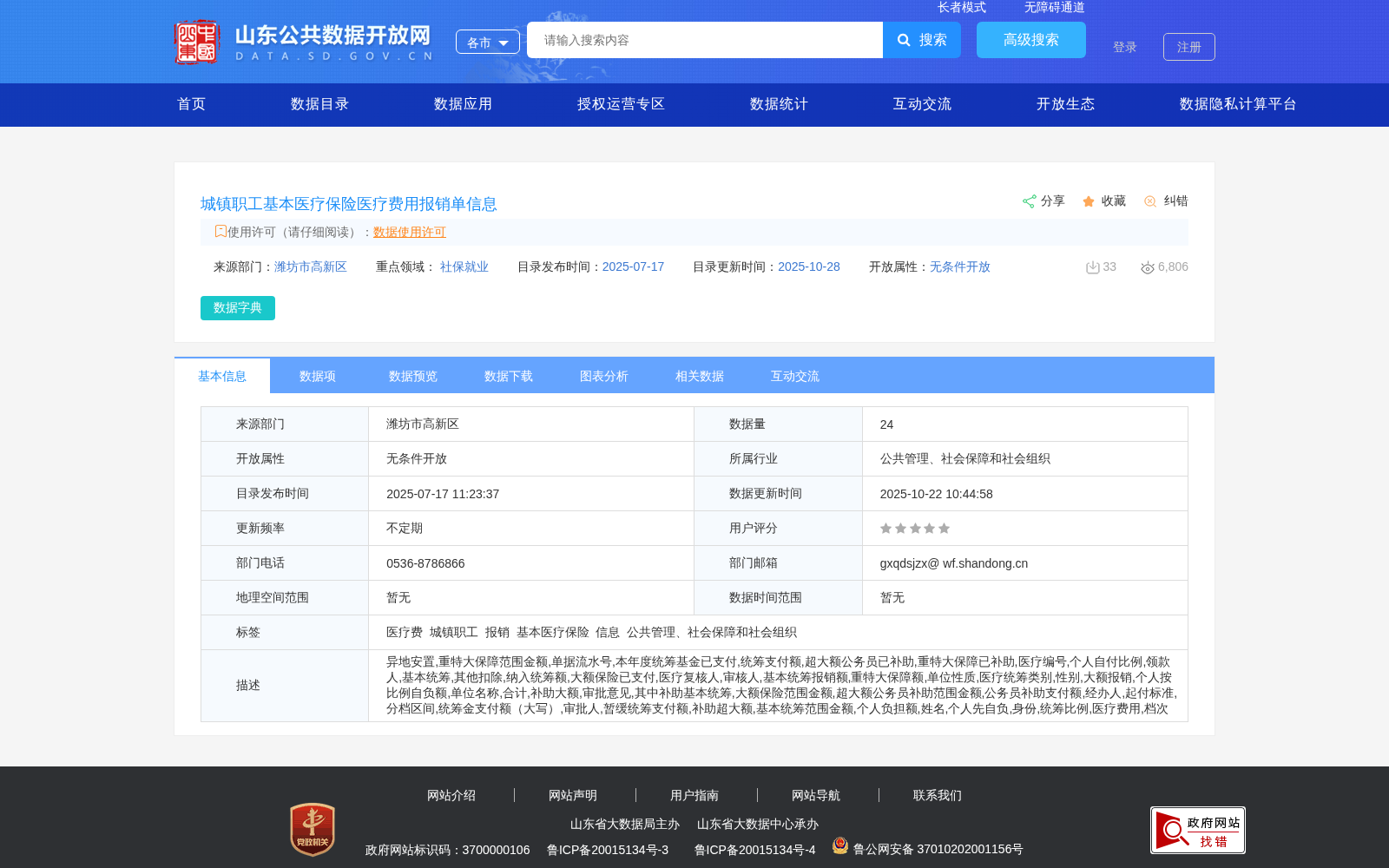Click the share icon next to 分享
The image size is (1389, 868).
[x=1029, y=201]
